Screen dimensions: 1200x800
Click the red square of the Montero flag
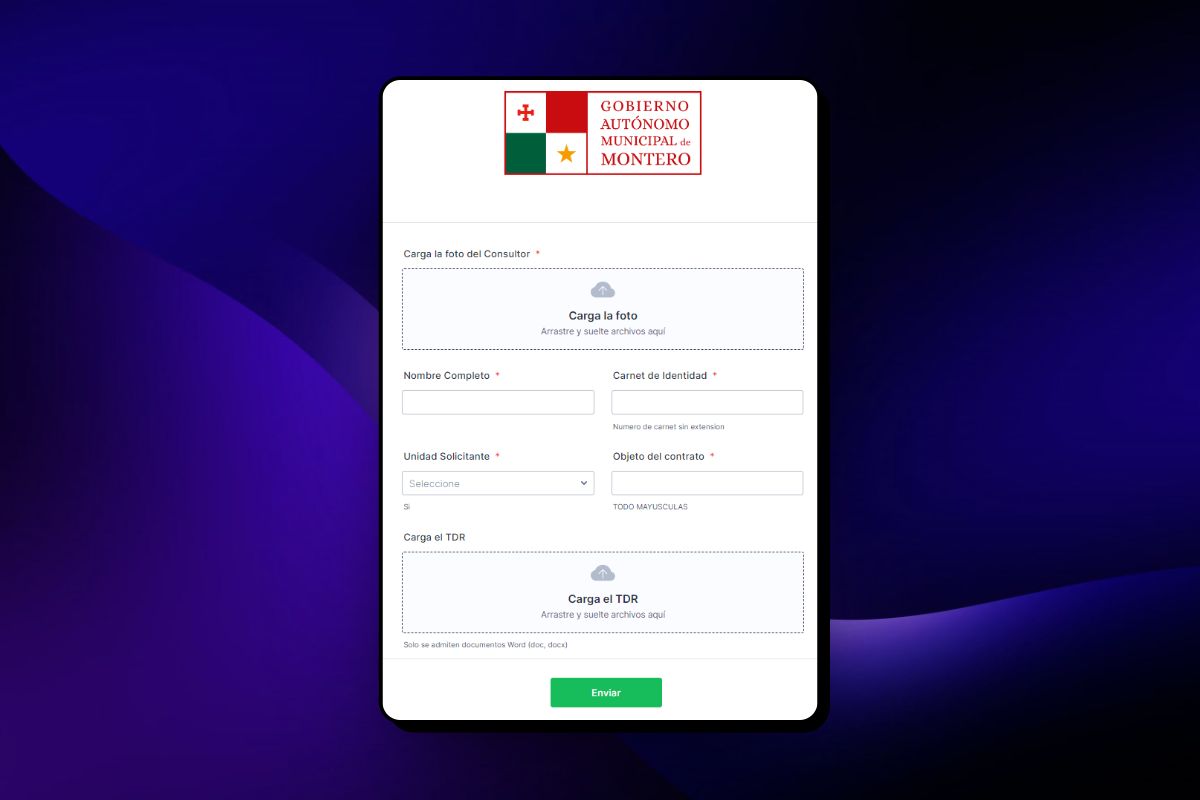click(x=566, y=112)
